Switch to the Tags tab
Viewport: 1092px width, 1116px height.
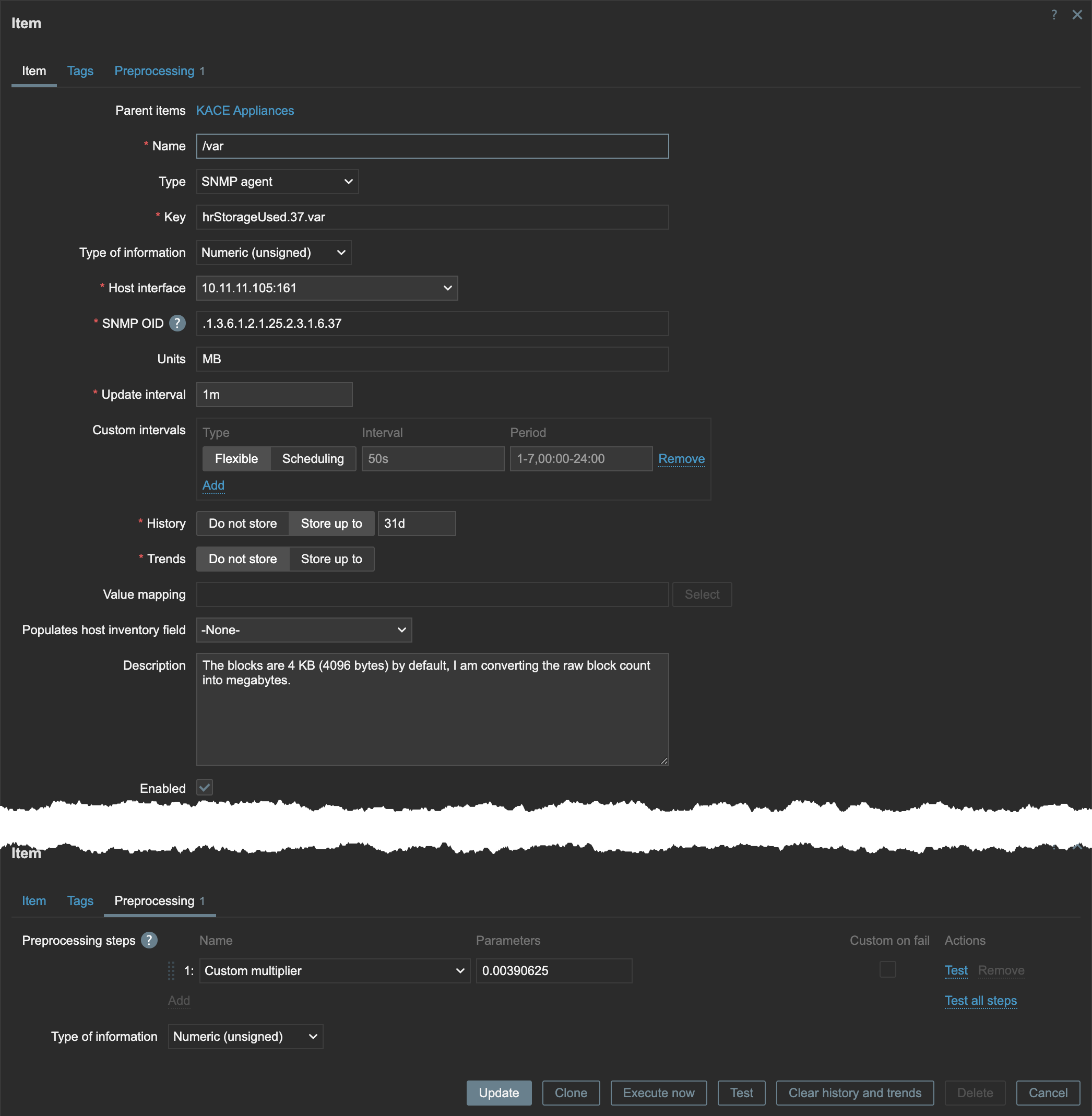(80, 71)
